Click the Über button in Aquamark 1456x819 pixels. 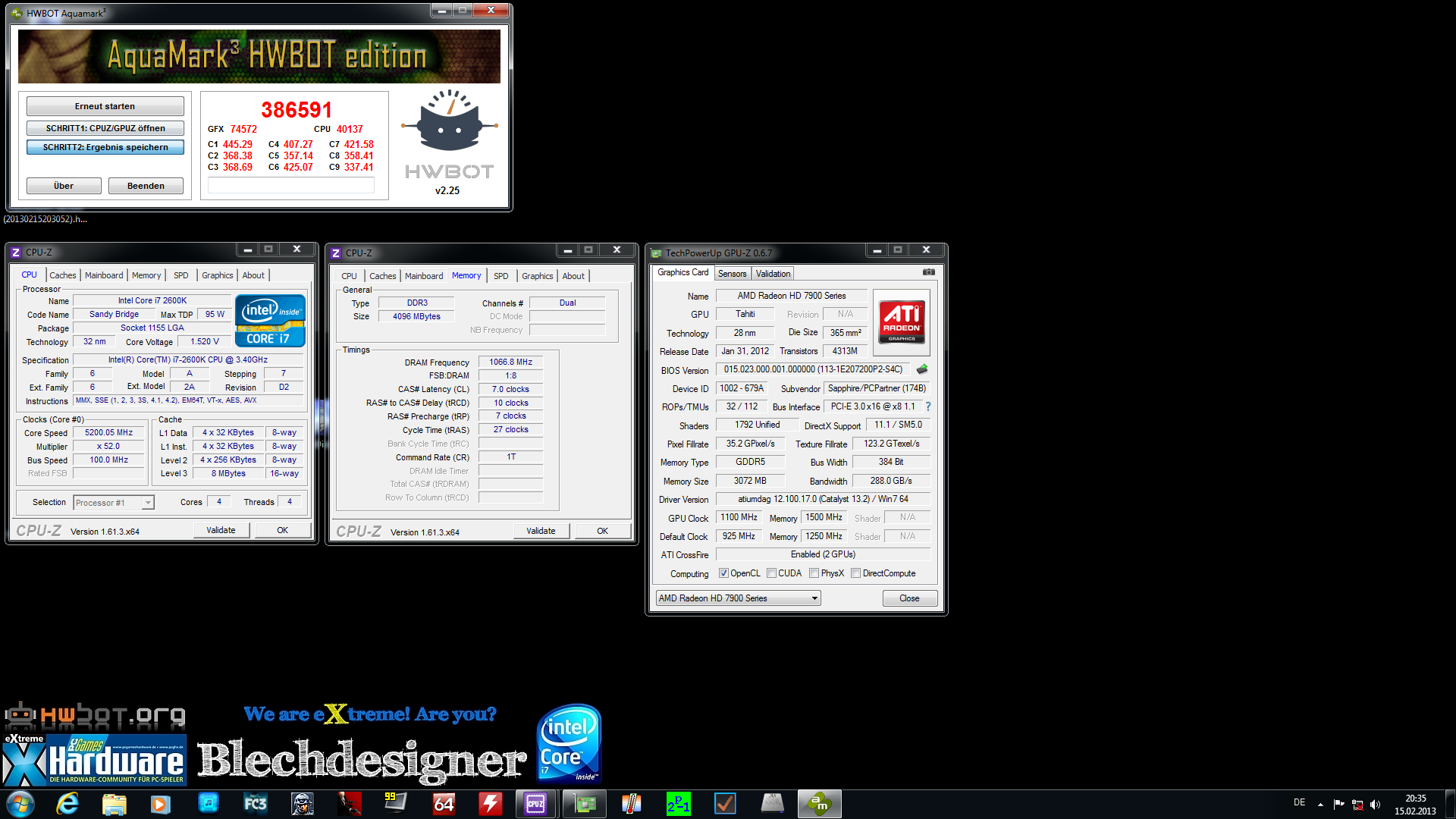click(x=64, y=186)
